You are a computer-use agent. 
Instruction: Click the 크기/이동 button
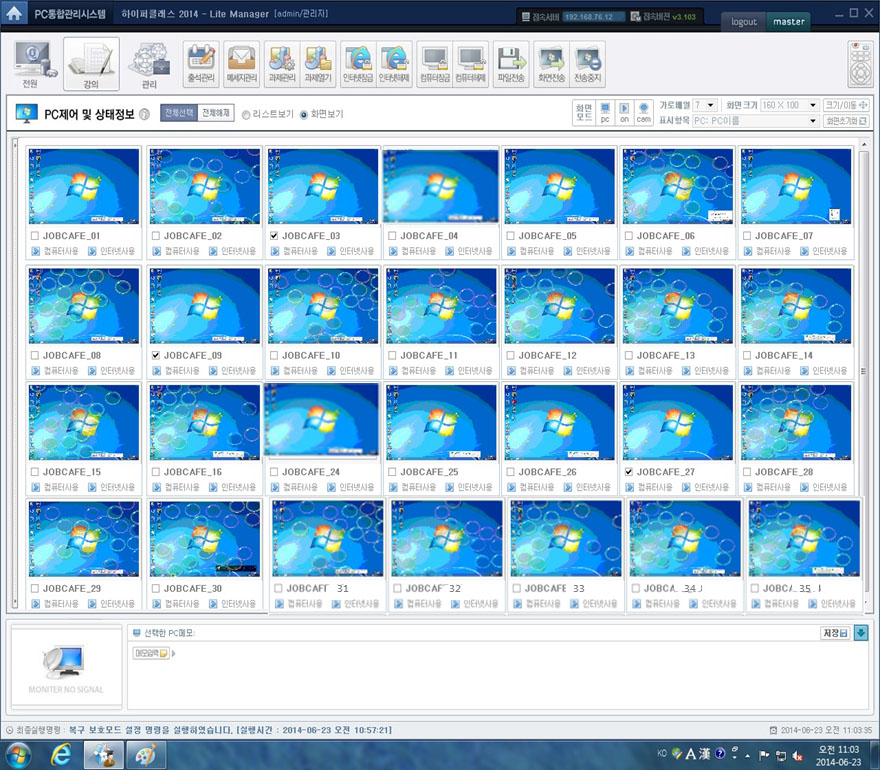[846, 105]
